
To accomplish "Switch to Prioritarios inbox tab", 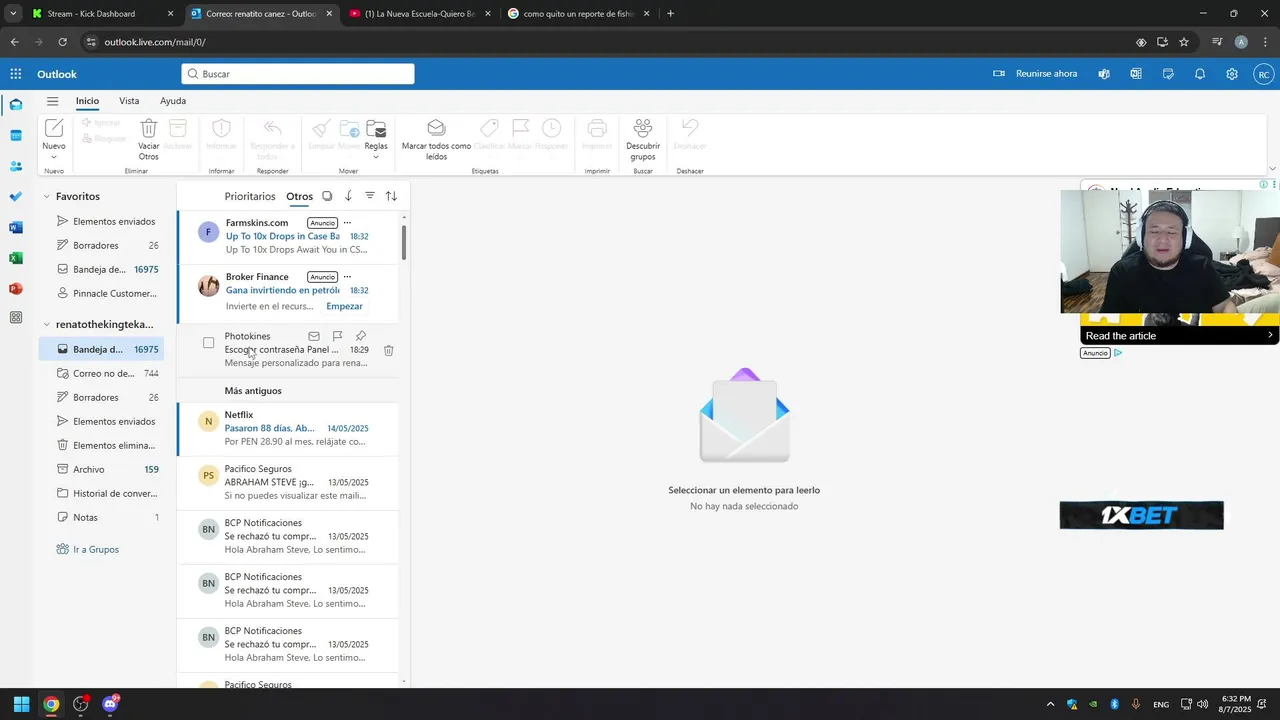I will [x=250, y=197].
